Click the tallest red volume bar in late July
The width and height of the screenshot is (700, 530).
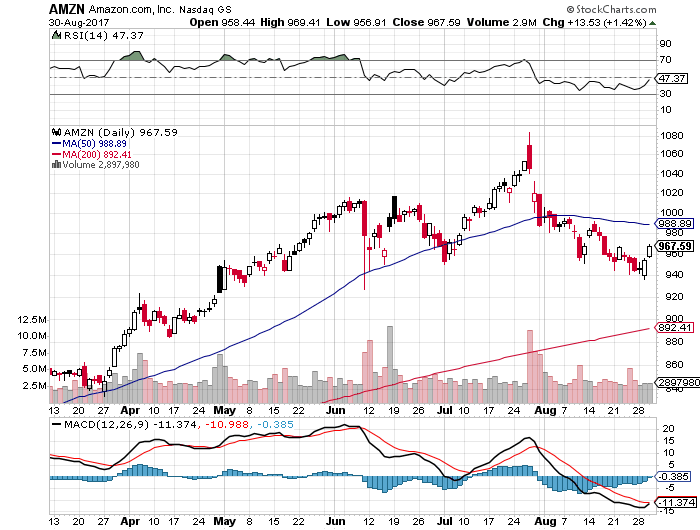click(x=530, y=367)
